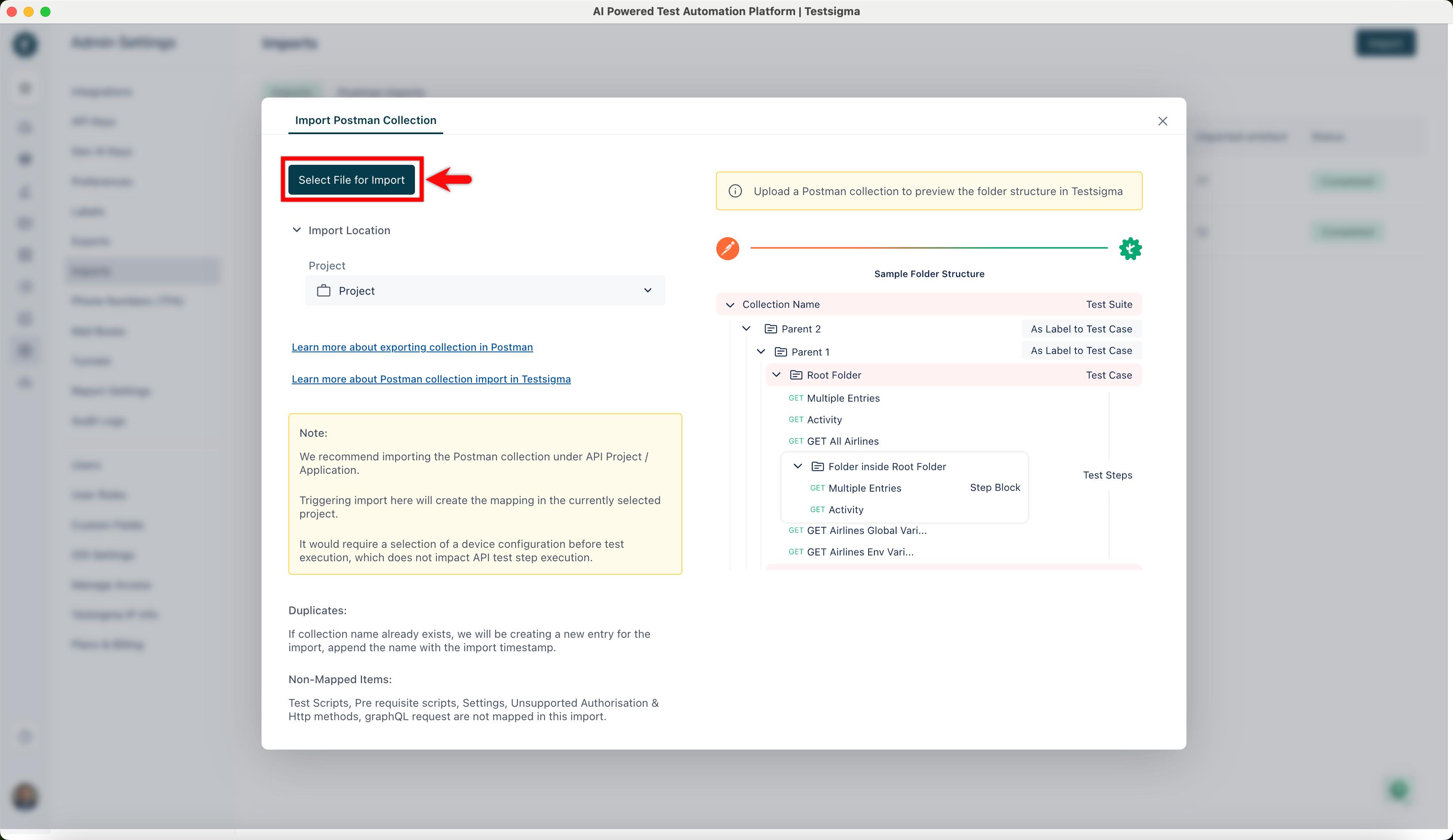Viewport: 1453px width, 840px height.
Task: Select GET Airlines Env Vari... request
Action: point(851,552)
